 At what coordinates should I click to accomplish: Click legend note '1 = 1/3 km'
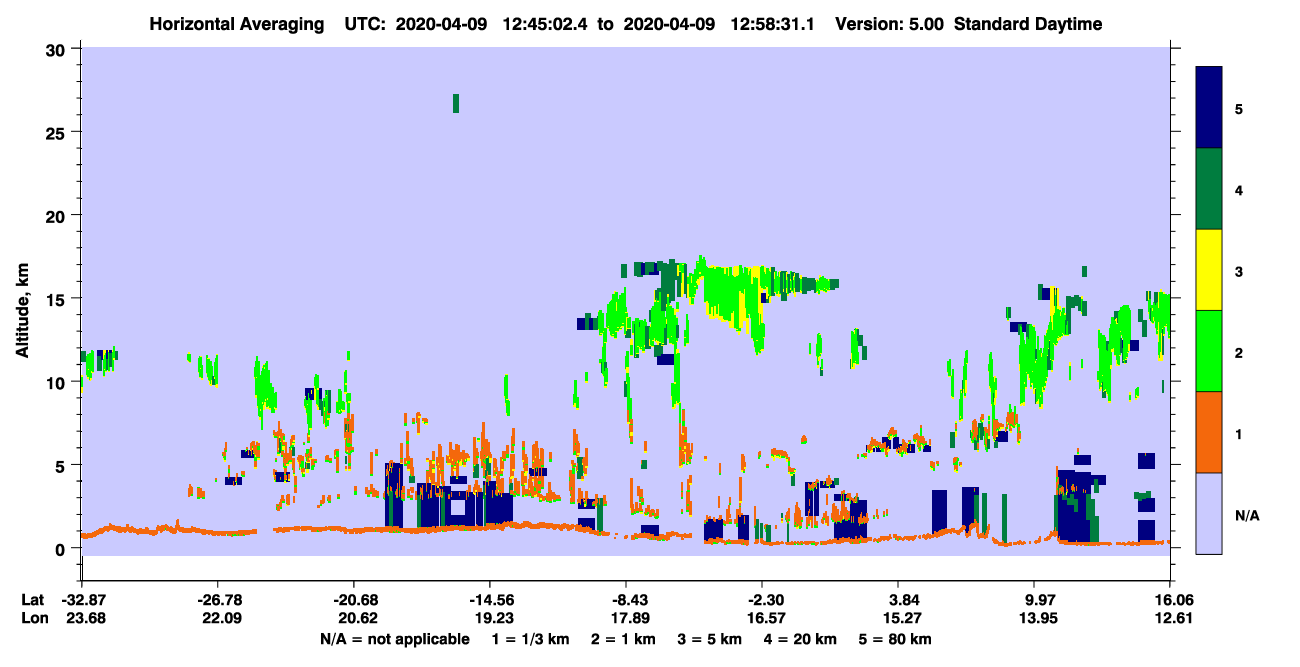(529, 639)
